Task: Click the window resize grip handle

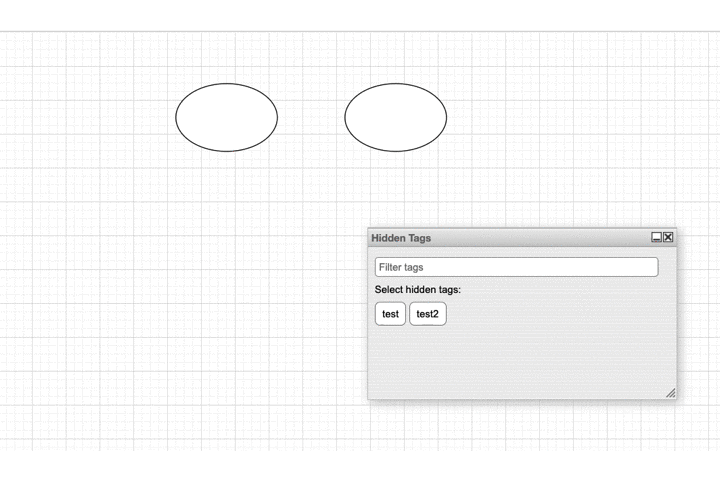Action: [x=670, y=393]
